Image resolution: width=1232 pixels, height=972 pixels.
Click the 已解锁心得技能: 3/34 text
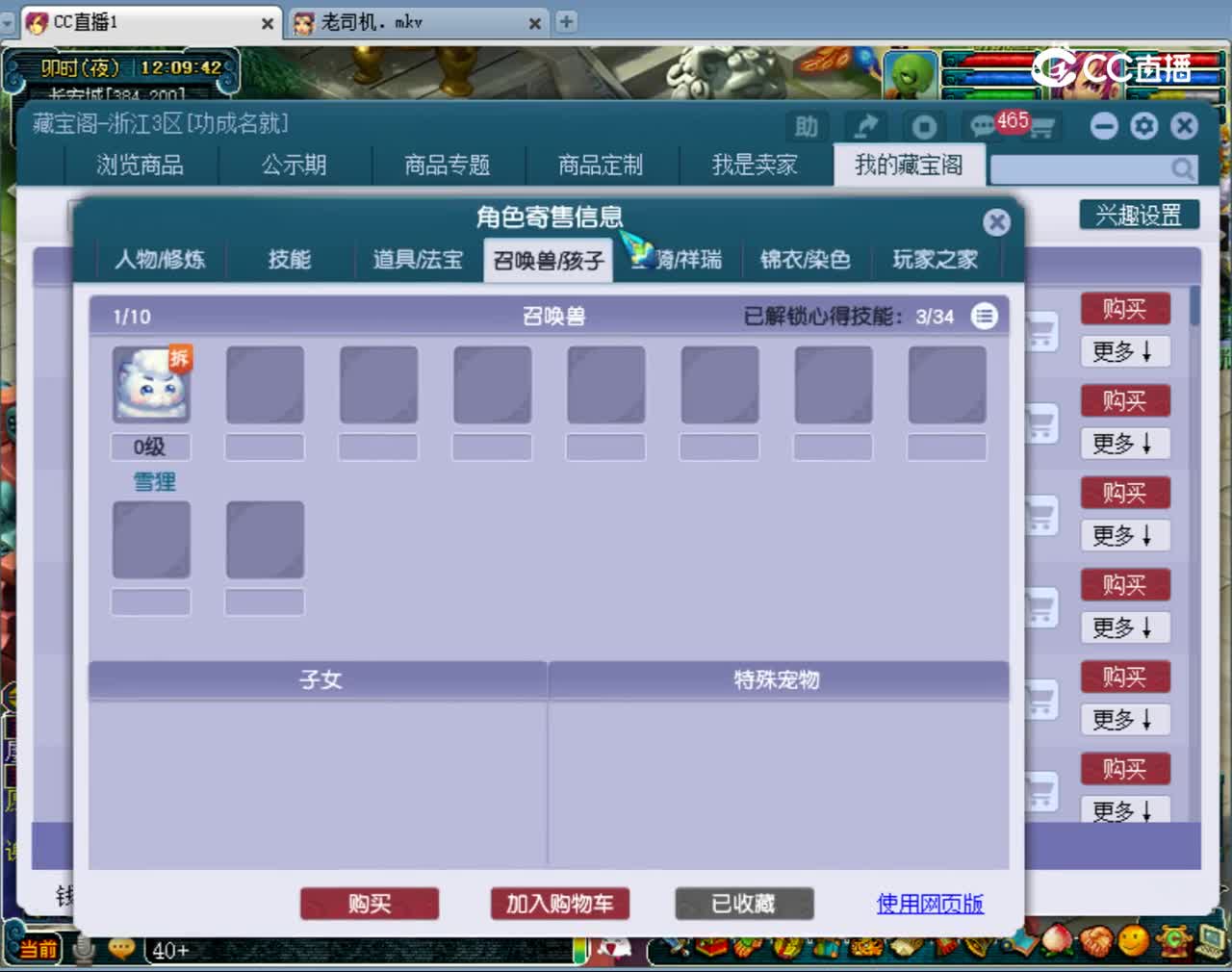tap(848, 316)
